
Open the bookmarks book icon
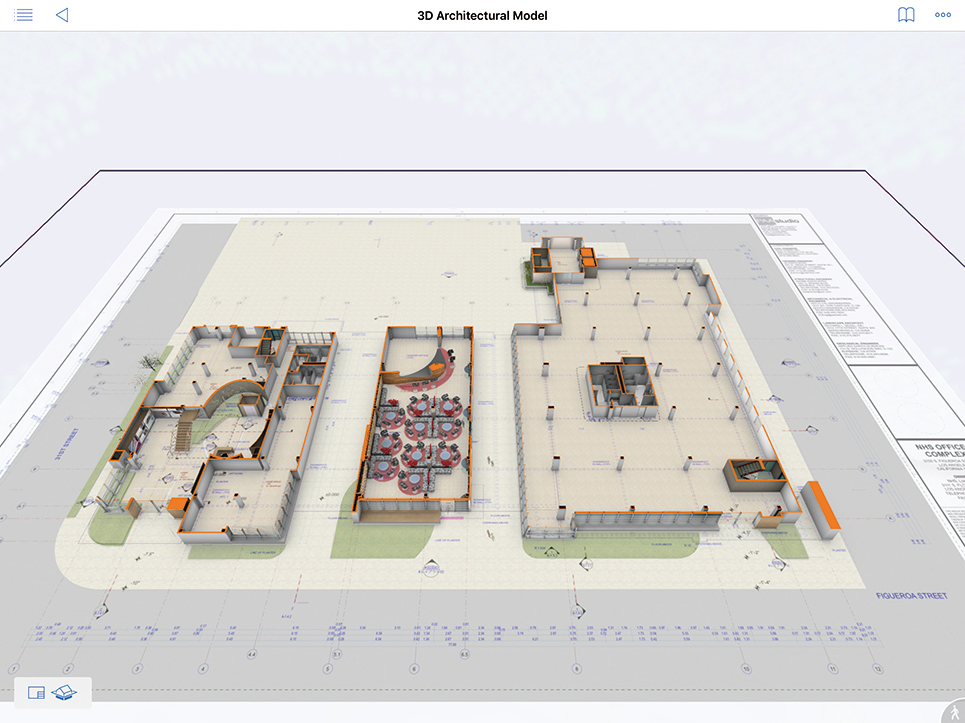pyautogui.click(x=906, y=15)
